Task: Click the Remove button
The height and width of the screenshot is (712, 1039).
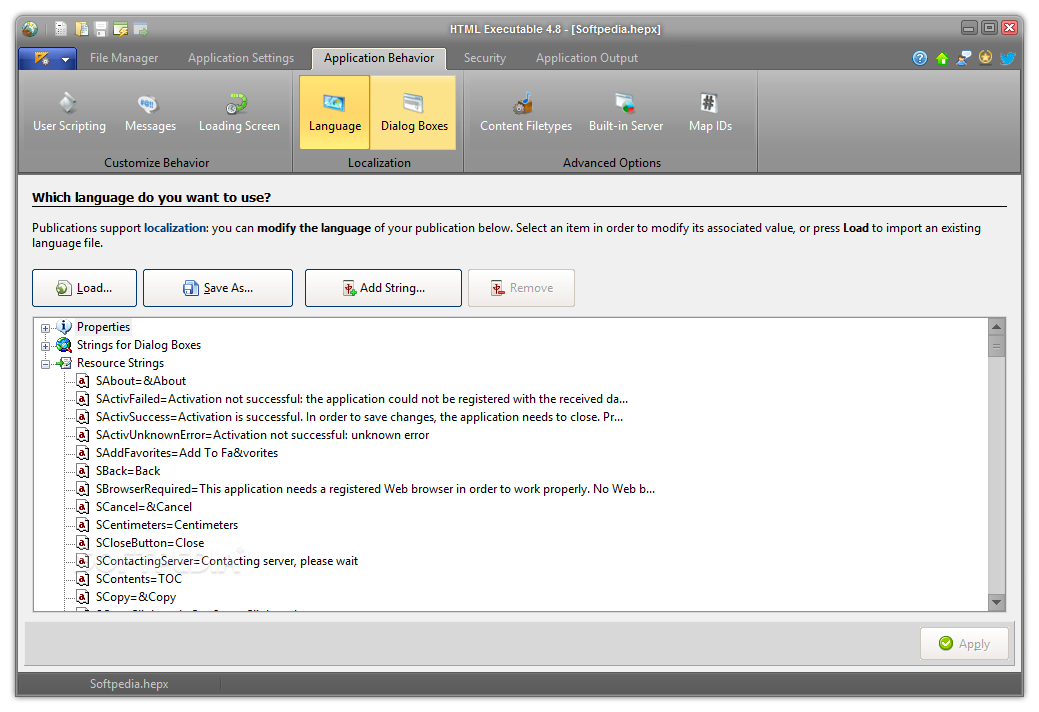Action: (521, 288)
